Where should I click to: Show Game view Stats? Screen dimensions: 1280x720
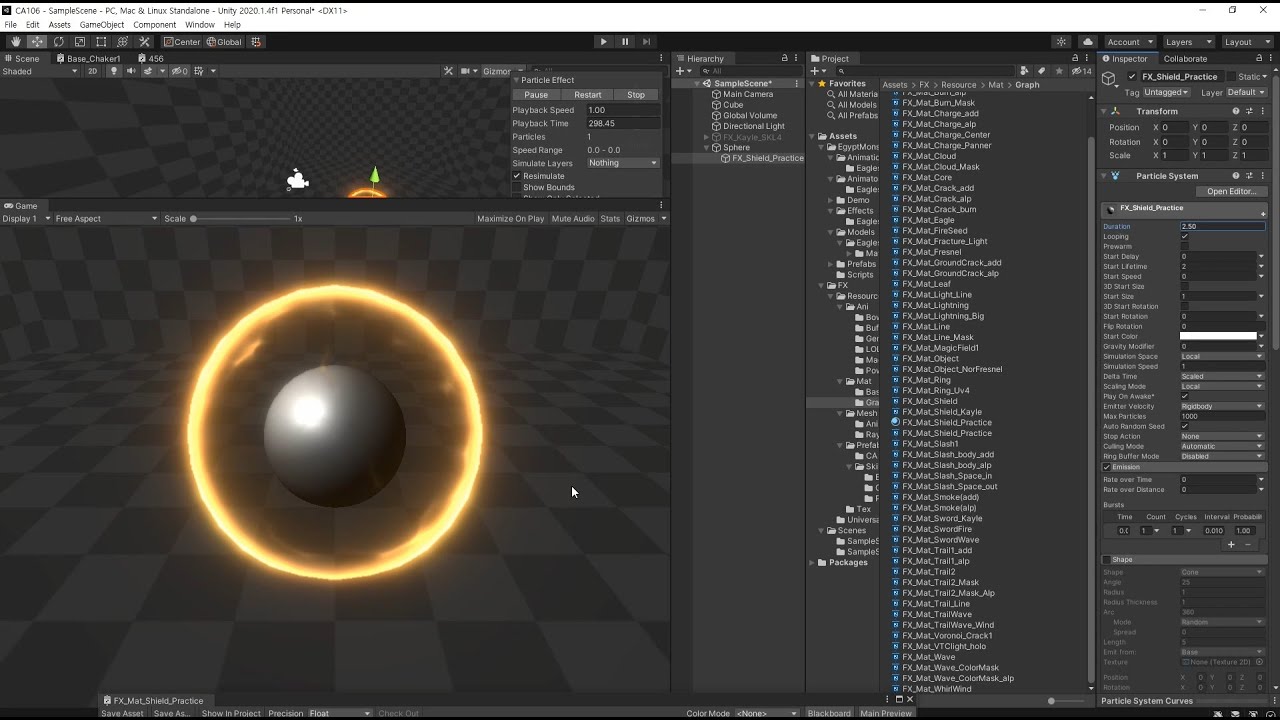pyautogui.click(x=610, y=219)
